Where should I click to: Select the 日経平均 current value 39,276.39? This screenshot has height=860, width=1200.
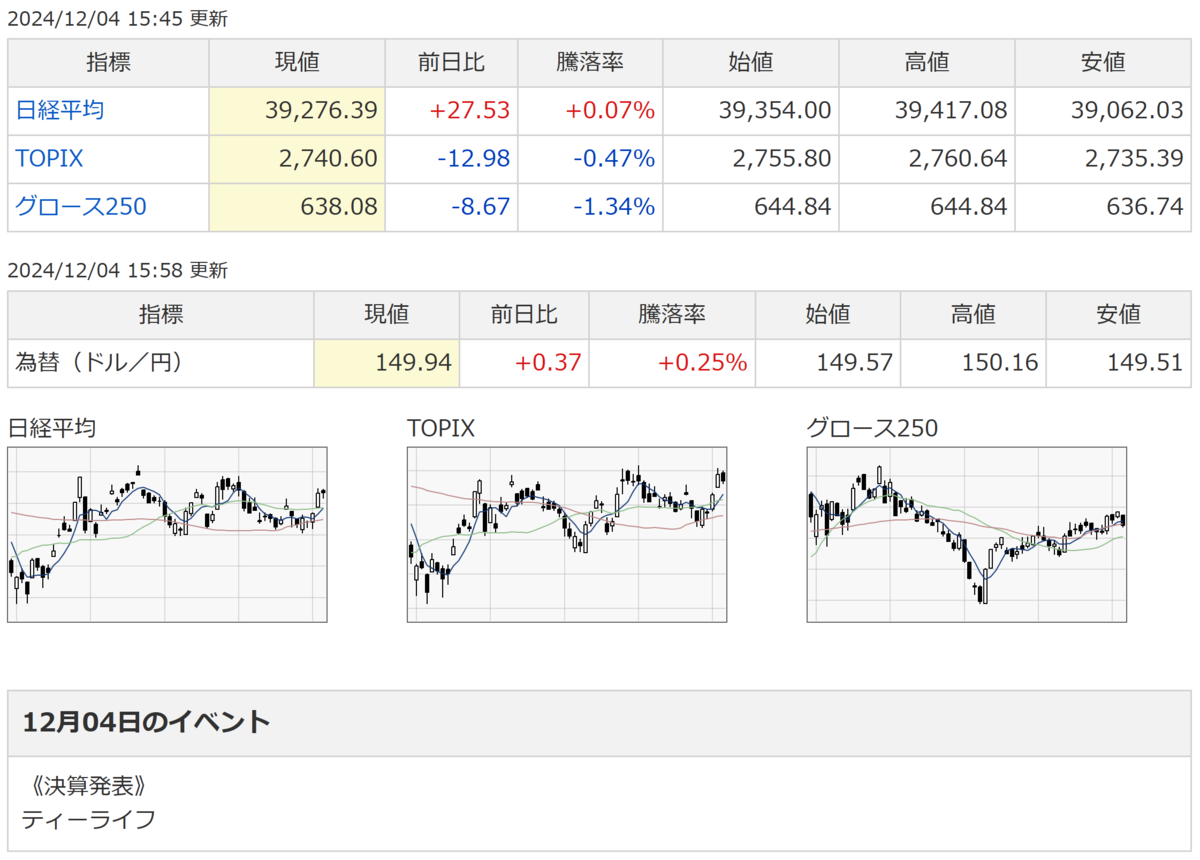[322, 110]
